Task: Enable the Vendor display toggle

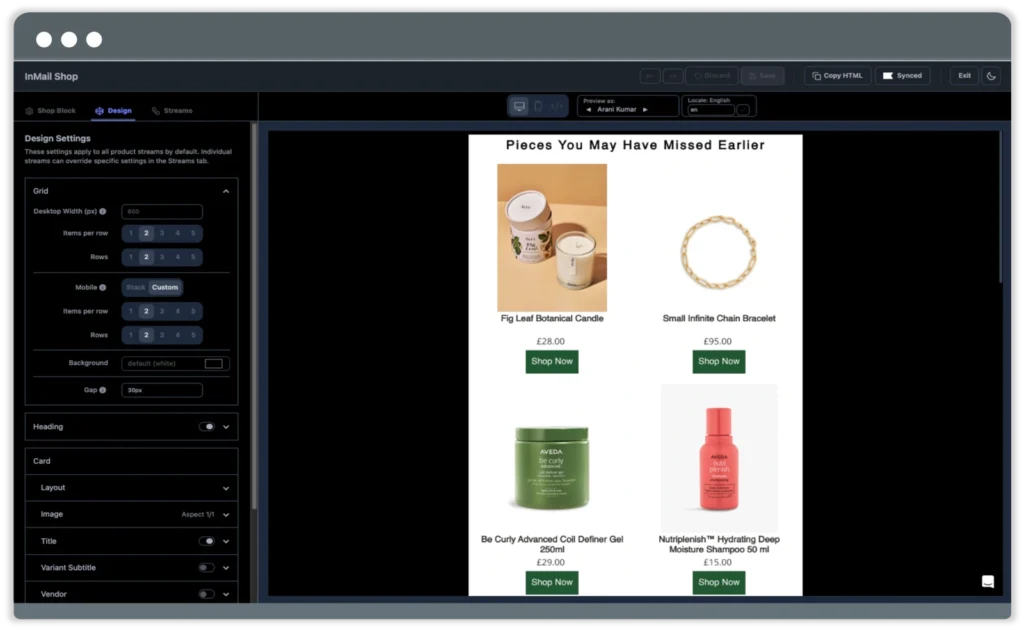Action: click(206, 593)
